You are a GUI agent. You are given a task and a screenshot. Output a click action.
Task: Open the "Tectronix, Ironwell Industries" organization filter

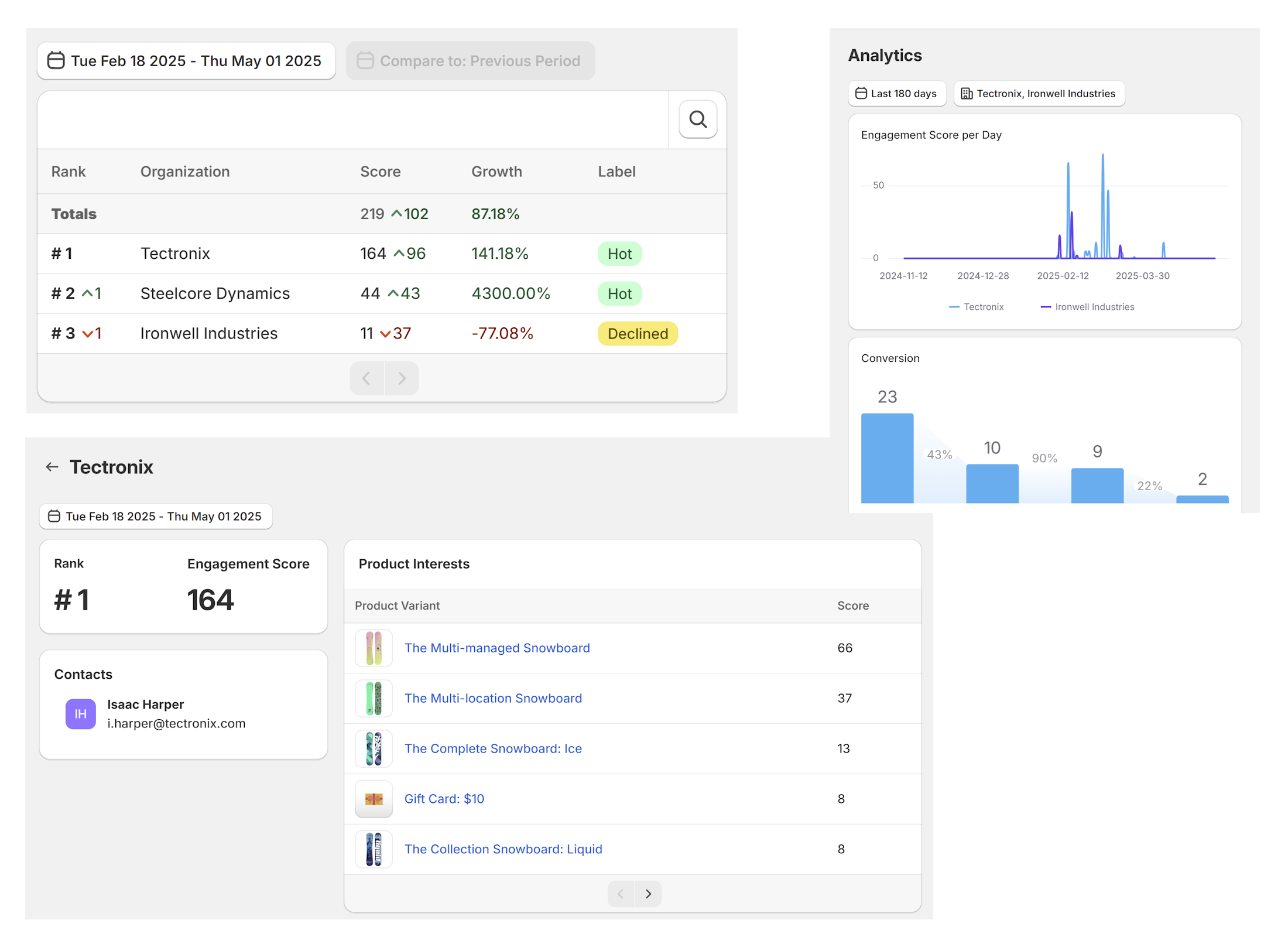1039,93
